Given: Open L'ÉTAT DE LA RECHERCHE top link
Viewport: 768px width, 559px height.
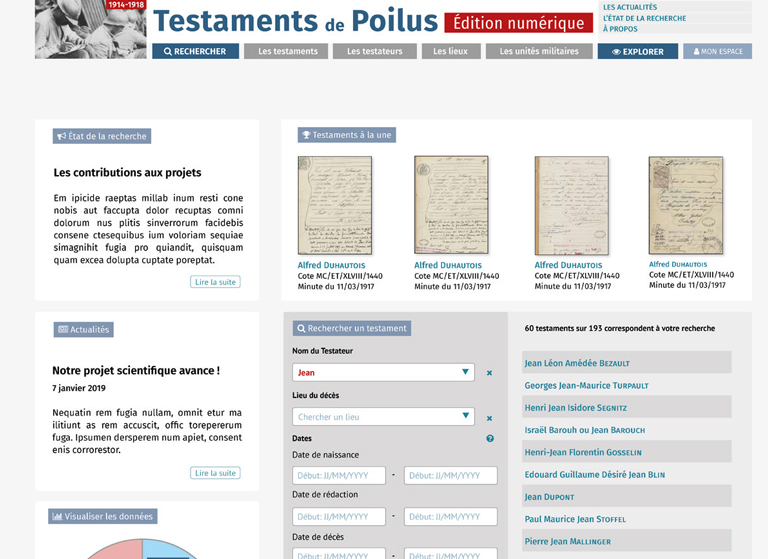Looking at the screenshot, I should [x=644, y=18].
